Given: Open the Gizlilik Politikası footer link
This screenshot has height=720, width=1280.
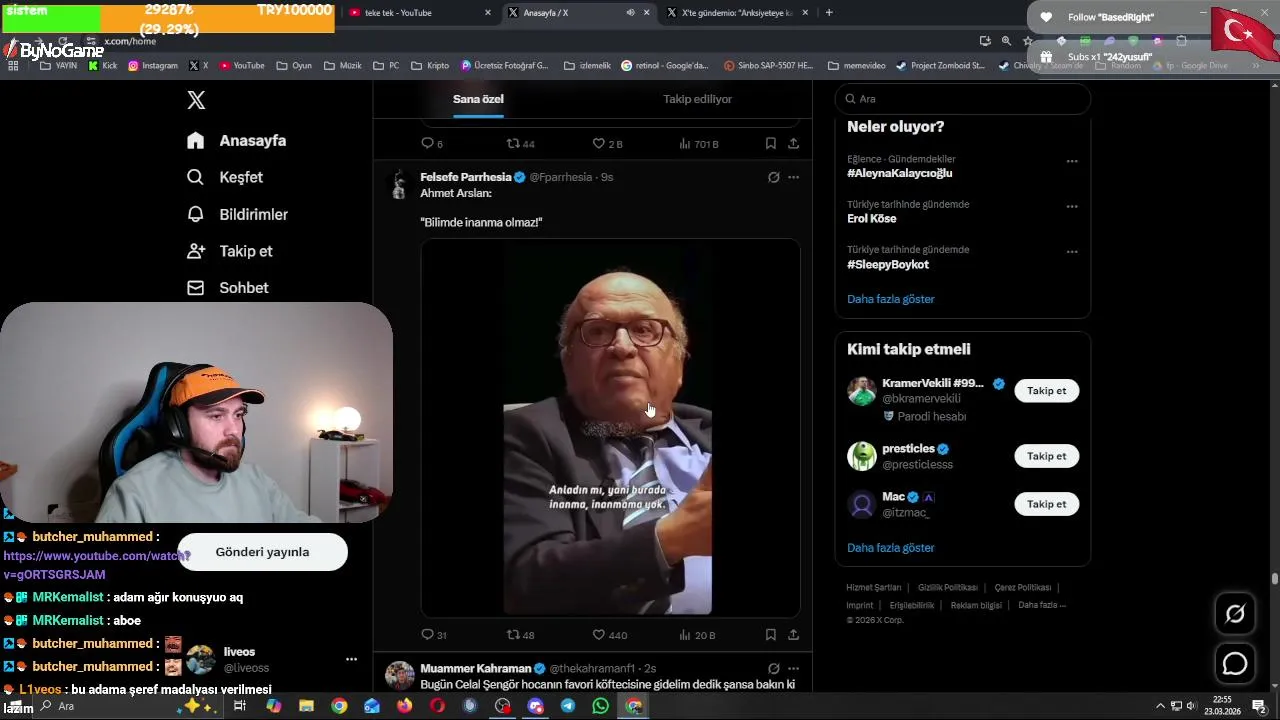Looking at the screenshot, I should point(947,588).
